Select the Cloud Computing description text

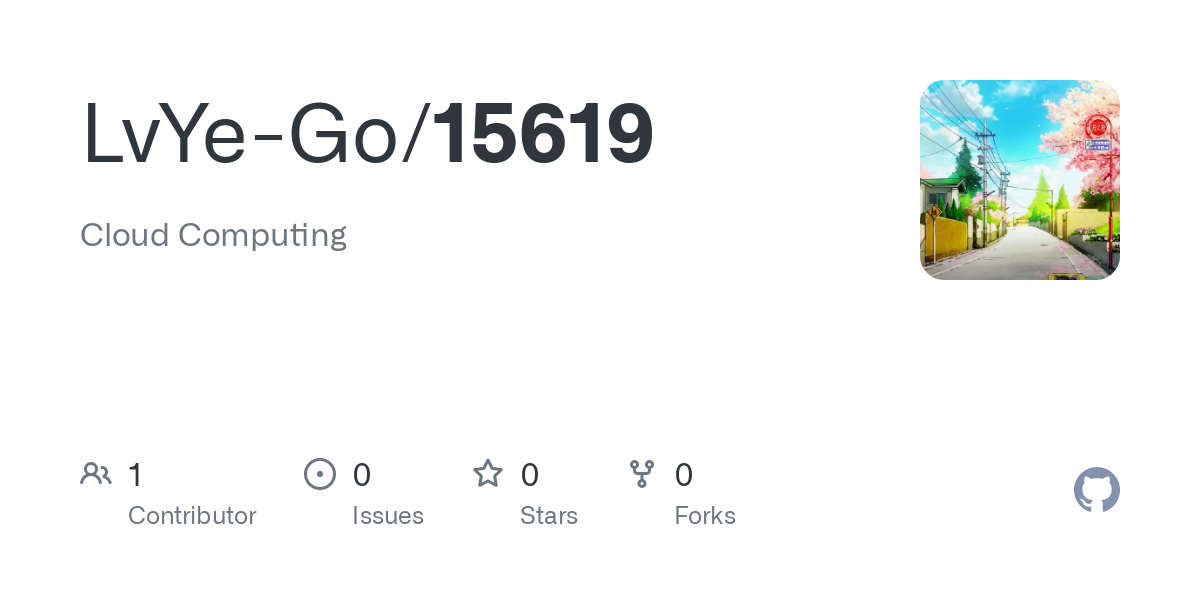point(213,236)
